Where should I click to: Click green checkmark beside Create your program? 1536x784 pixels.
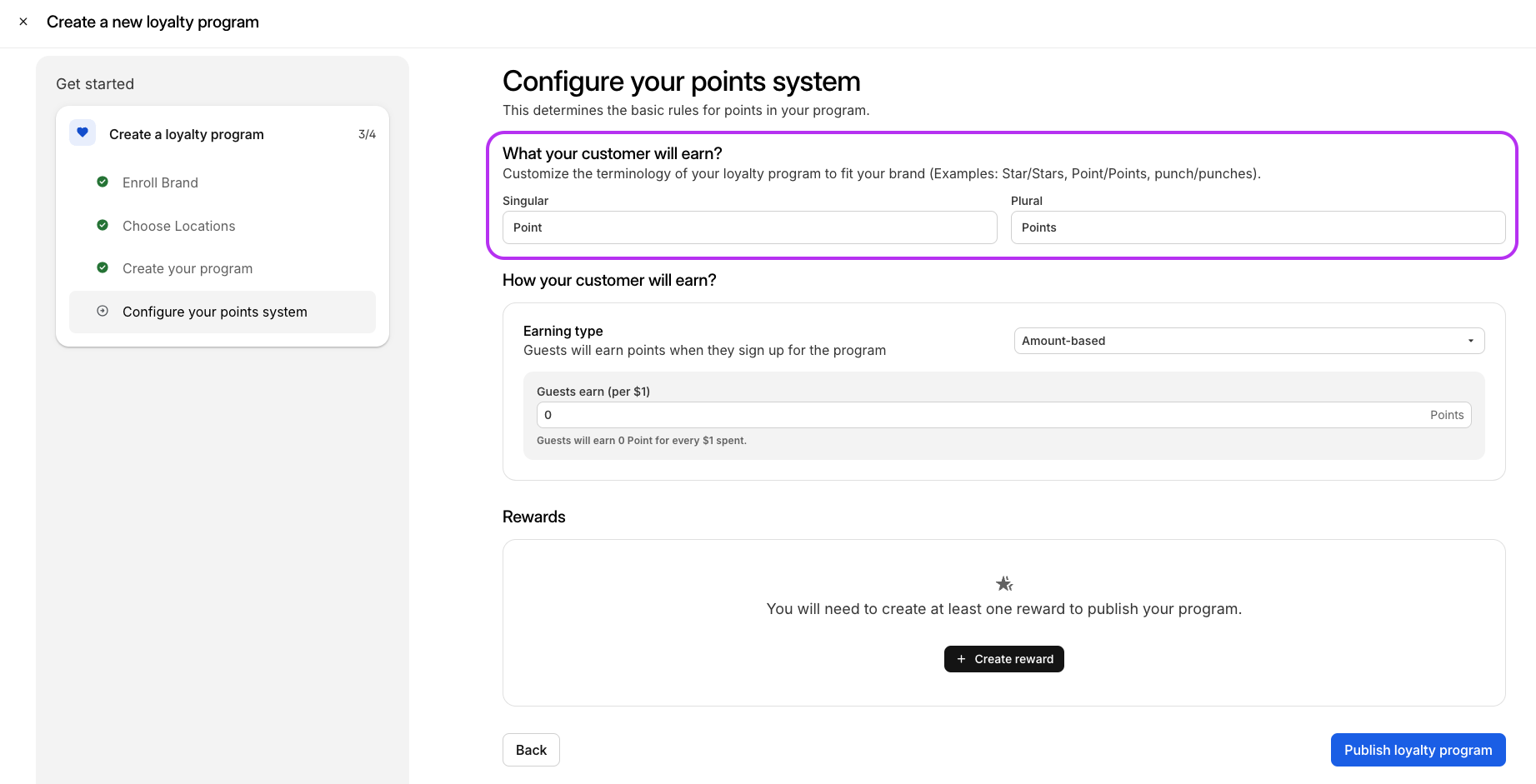(x=103, y=267)
